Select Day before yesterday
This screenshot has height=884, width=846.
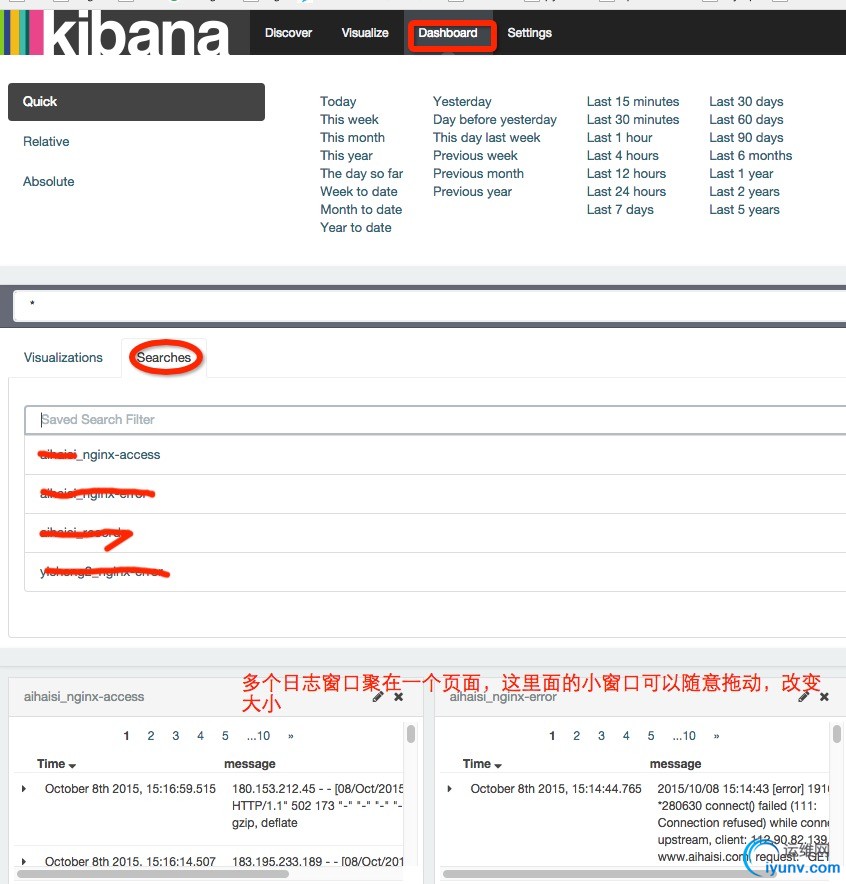tap(495, 120)
